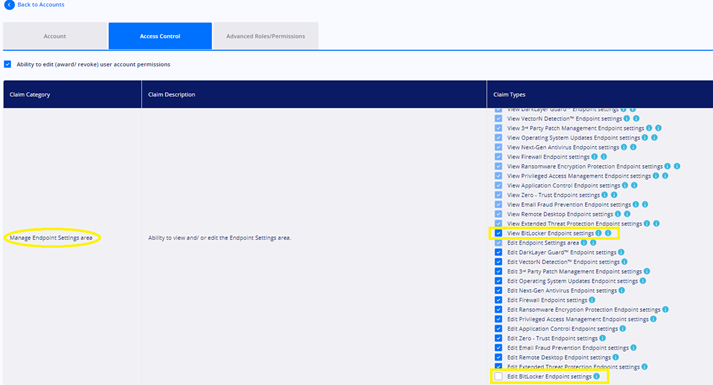Click rightmost info icon beside View Remote Desktop settings
The width and height of the screenshot is (713, 385).
click(x=627, y=214)
